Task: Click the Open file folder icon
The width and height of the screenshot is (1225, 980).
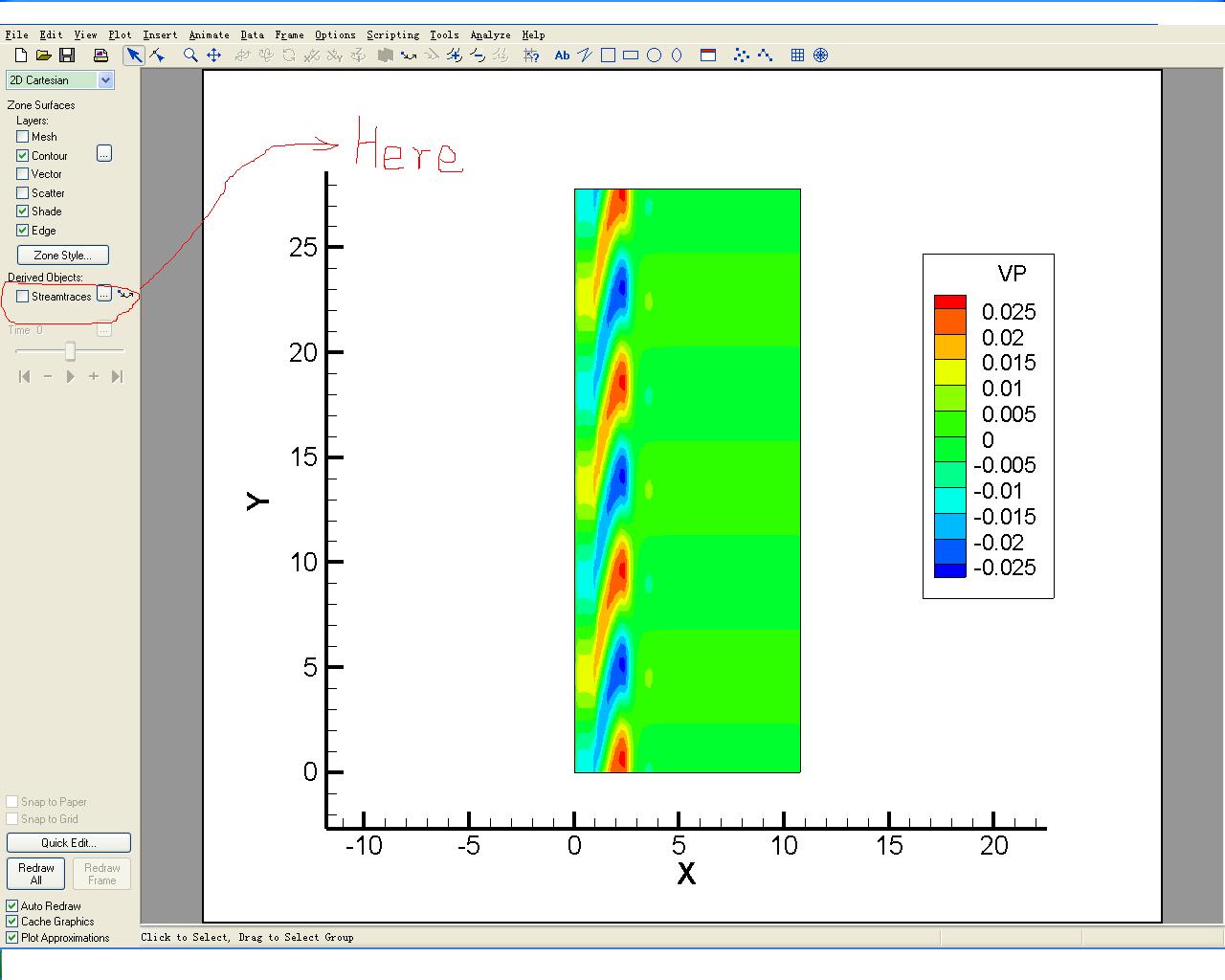Action: click(43, 55)
